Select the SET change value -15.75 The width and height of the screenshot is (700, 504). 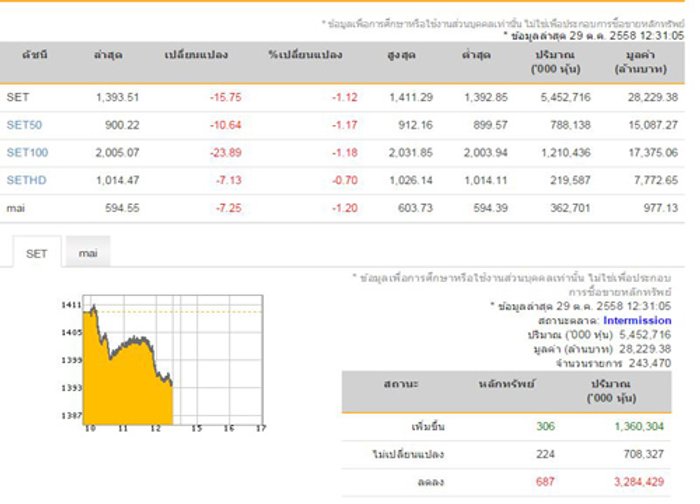coord(225,97)
